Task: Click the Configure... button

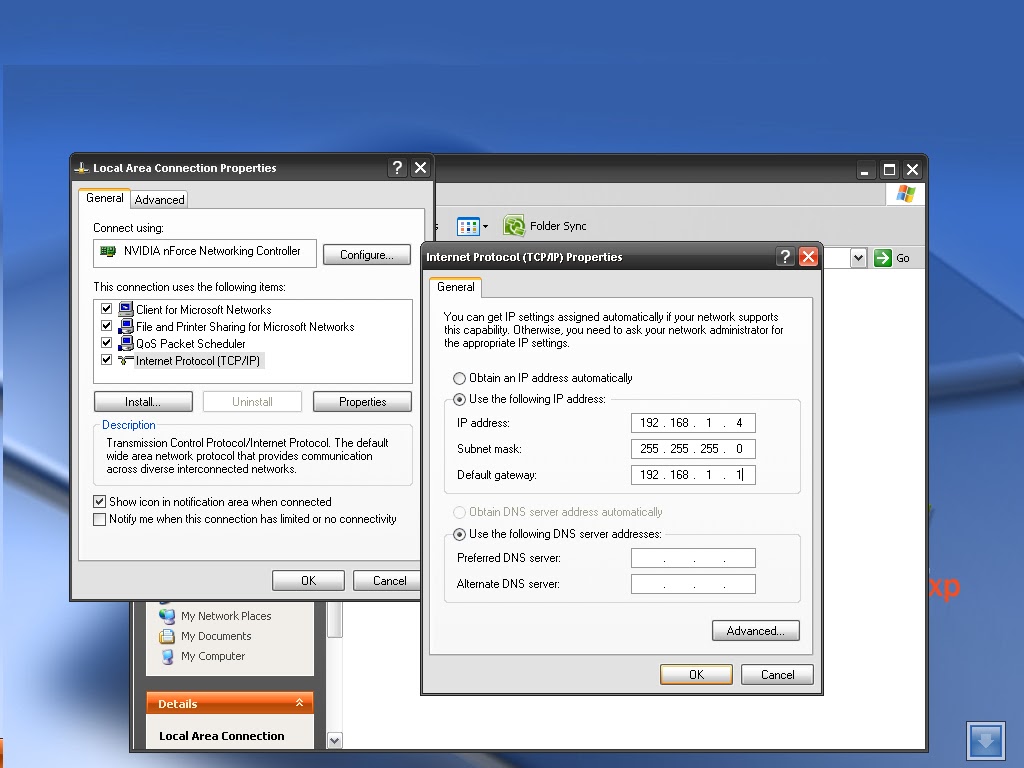Action: [366, 255]
